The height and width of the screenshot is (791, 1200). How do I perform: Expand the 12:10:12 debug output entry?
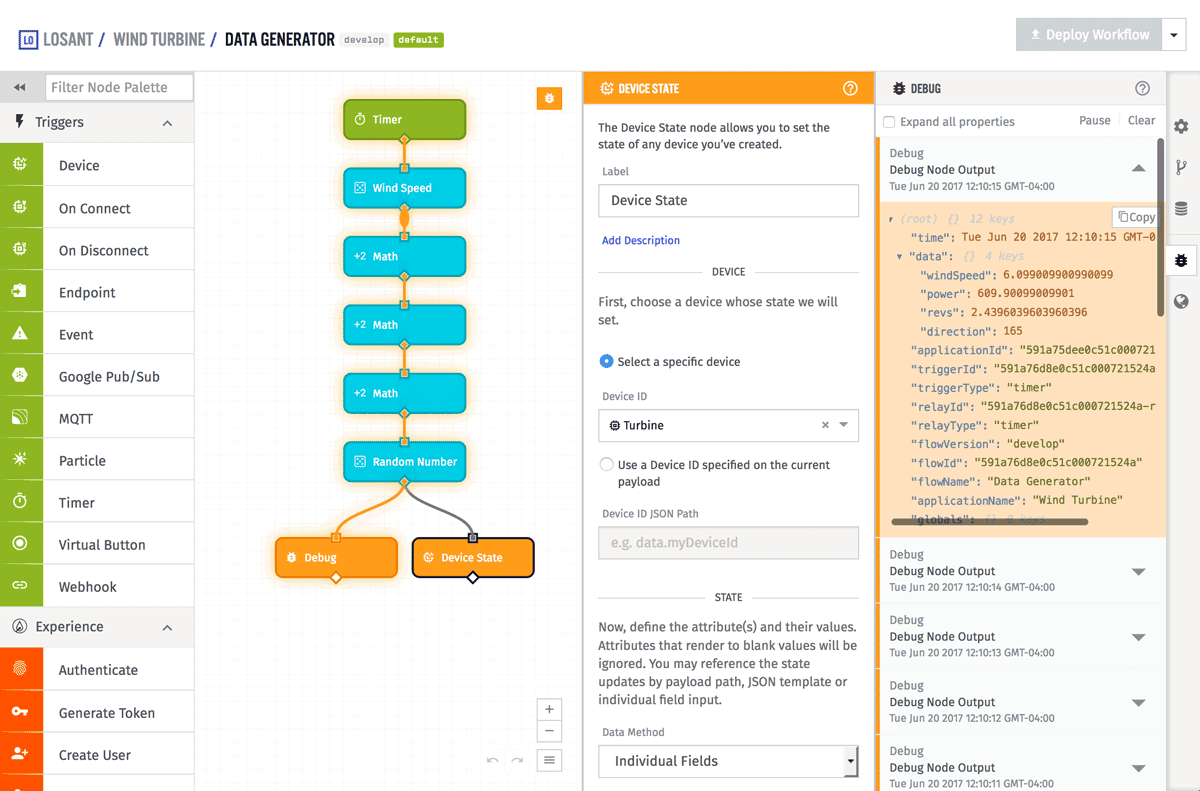[1138, 703]
